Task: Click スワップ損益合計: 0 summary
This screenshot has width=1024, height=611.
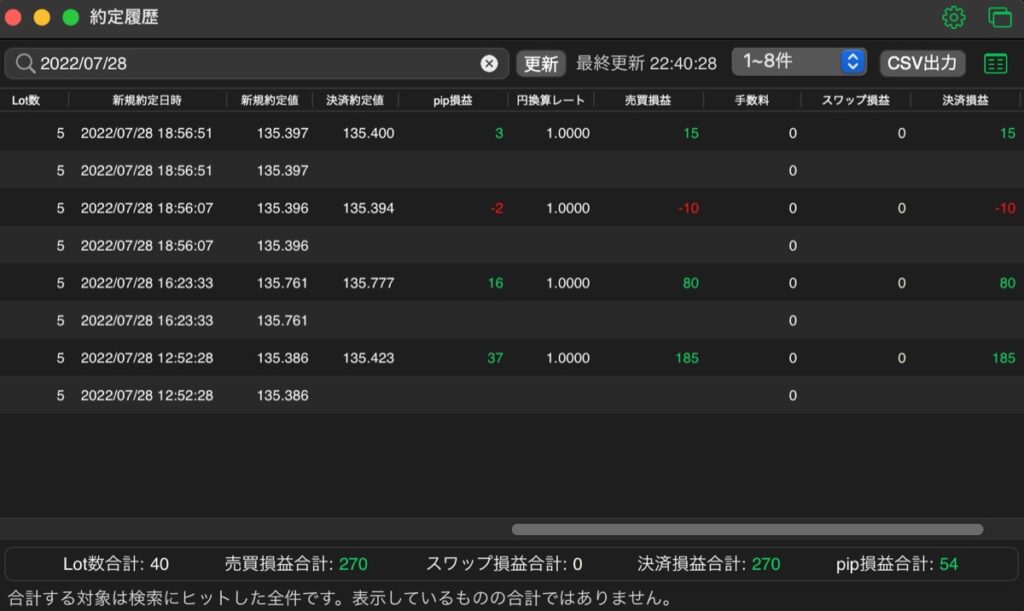Action: tap(504, 564)
